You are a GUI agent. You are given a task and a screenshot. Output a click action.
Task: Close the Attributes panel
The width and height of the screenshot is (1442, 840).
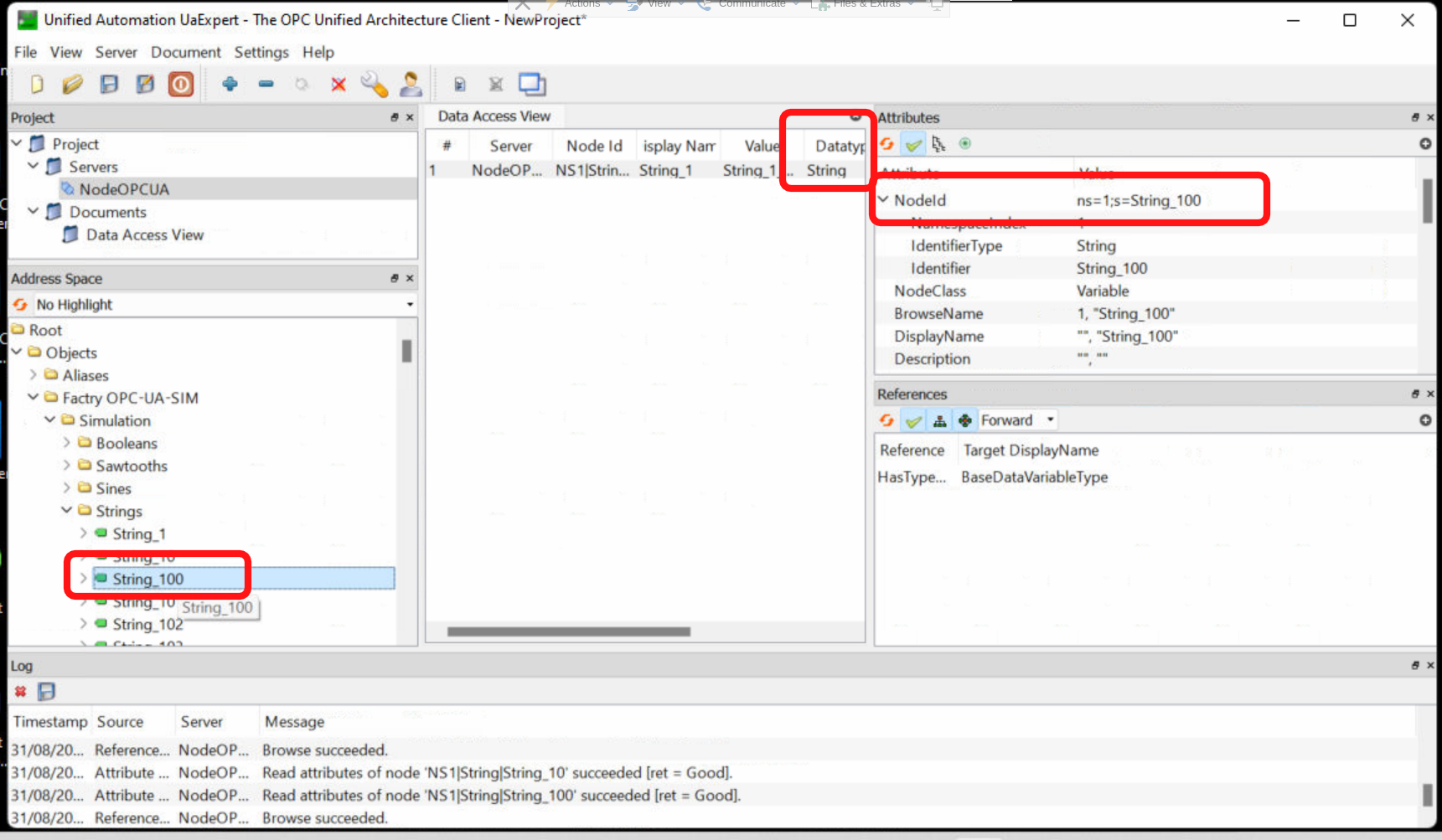pyautogui.click(x=1430, y=118)
